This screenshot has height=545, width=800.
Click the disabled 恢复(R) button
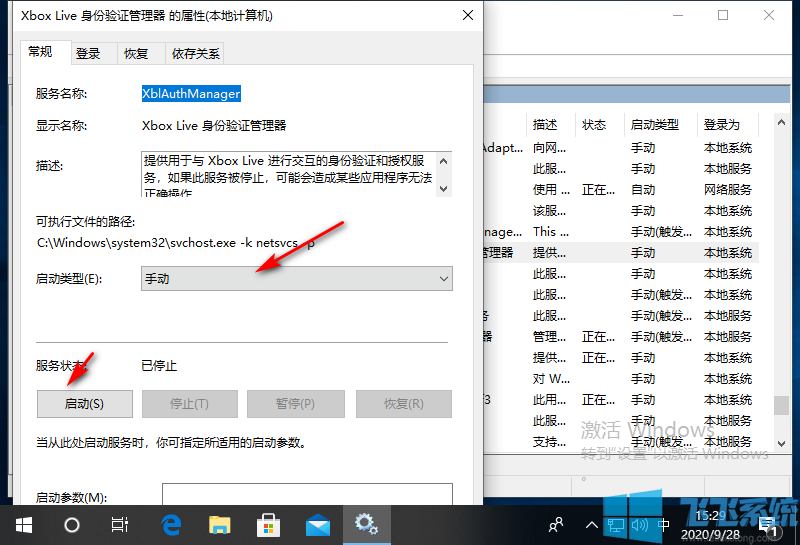404,404
